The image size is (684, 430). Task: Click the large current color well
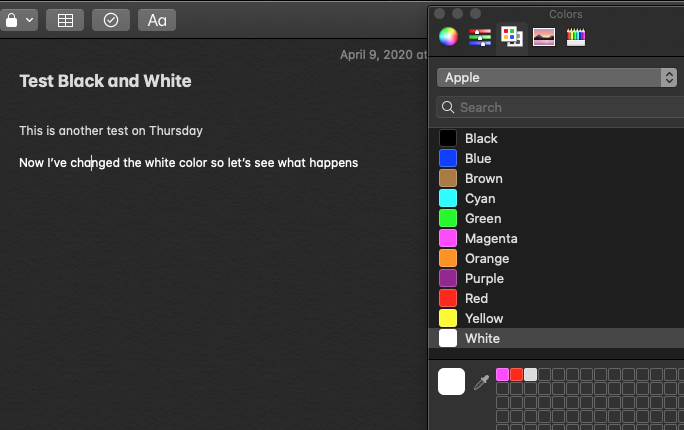point(451,382)
